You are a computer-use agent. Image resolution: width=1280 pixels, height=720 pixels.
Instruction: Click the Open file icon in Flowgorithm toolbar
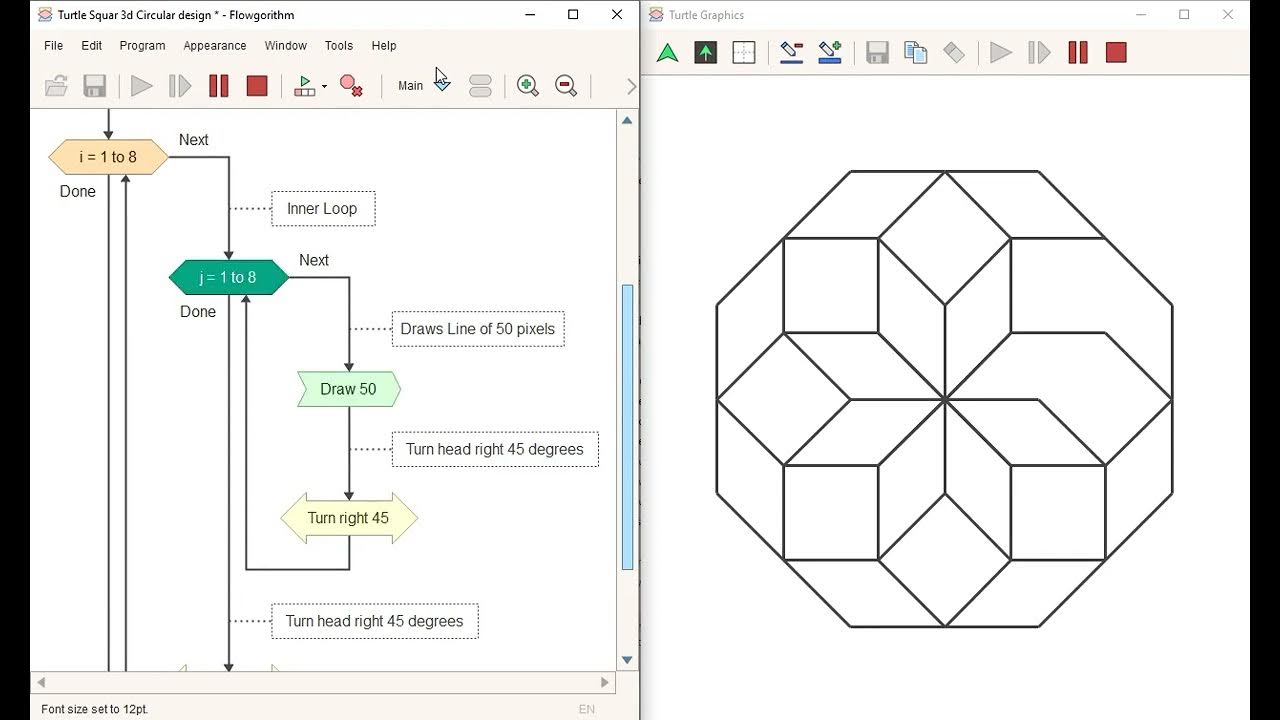(x=57, y=86)
